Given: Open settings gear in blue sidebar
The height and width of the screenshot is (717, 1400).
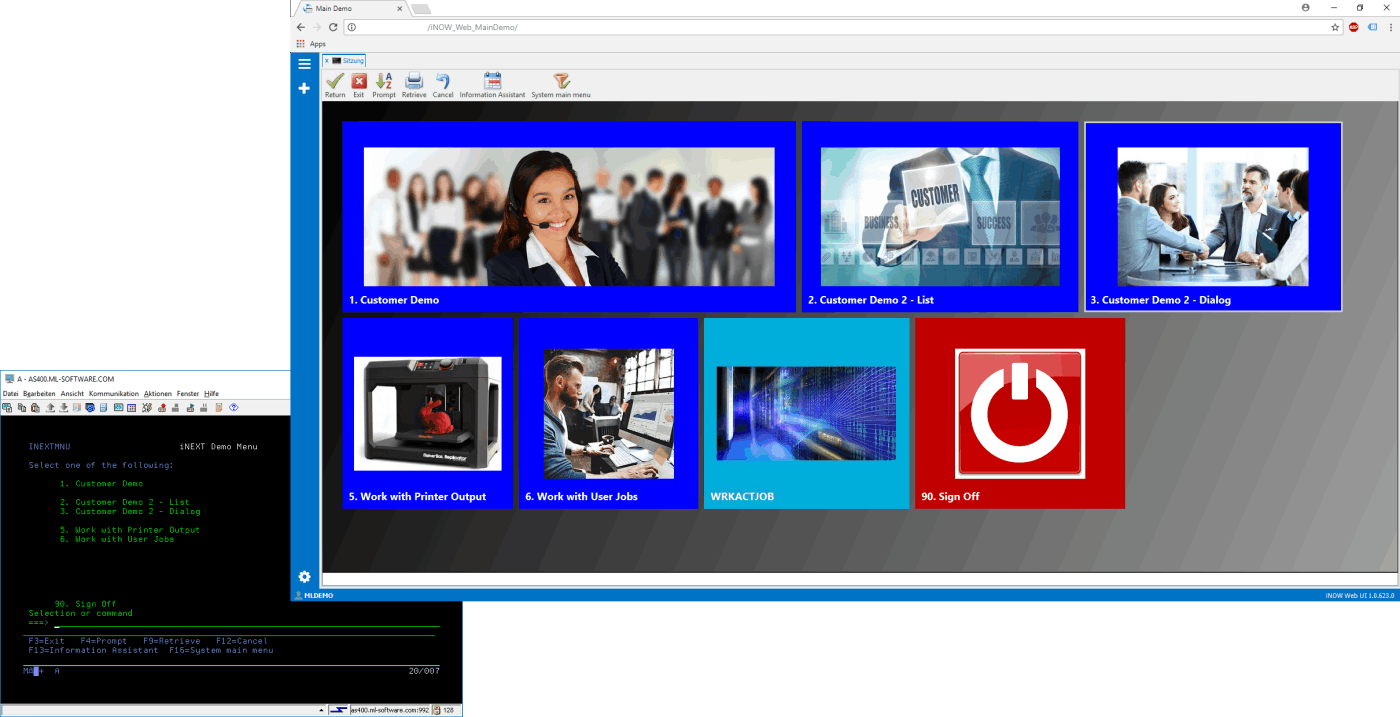Looking at the screenshot, I should tap(305, 577).
